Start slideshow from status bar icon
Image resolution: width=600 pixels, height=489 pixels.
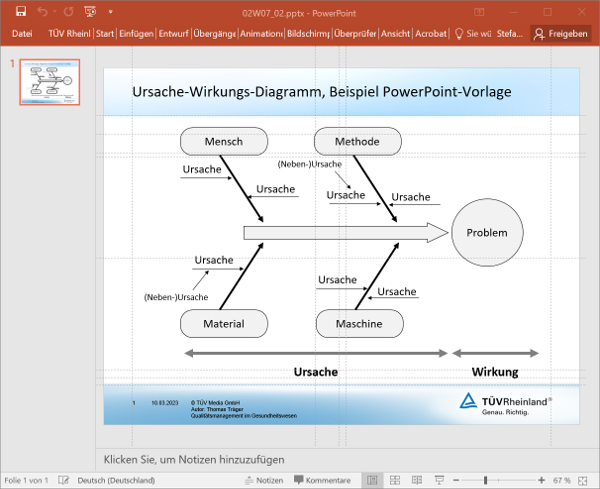tap(438, 480)
